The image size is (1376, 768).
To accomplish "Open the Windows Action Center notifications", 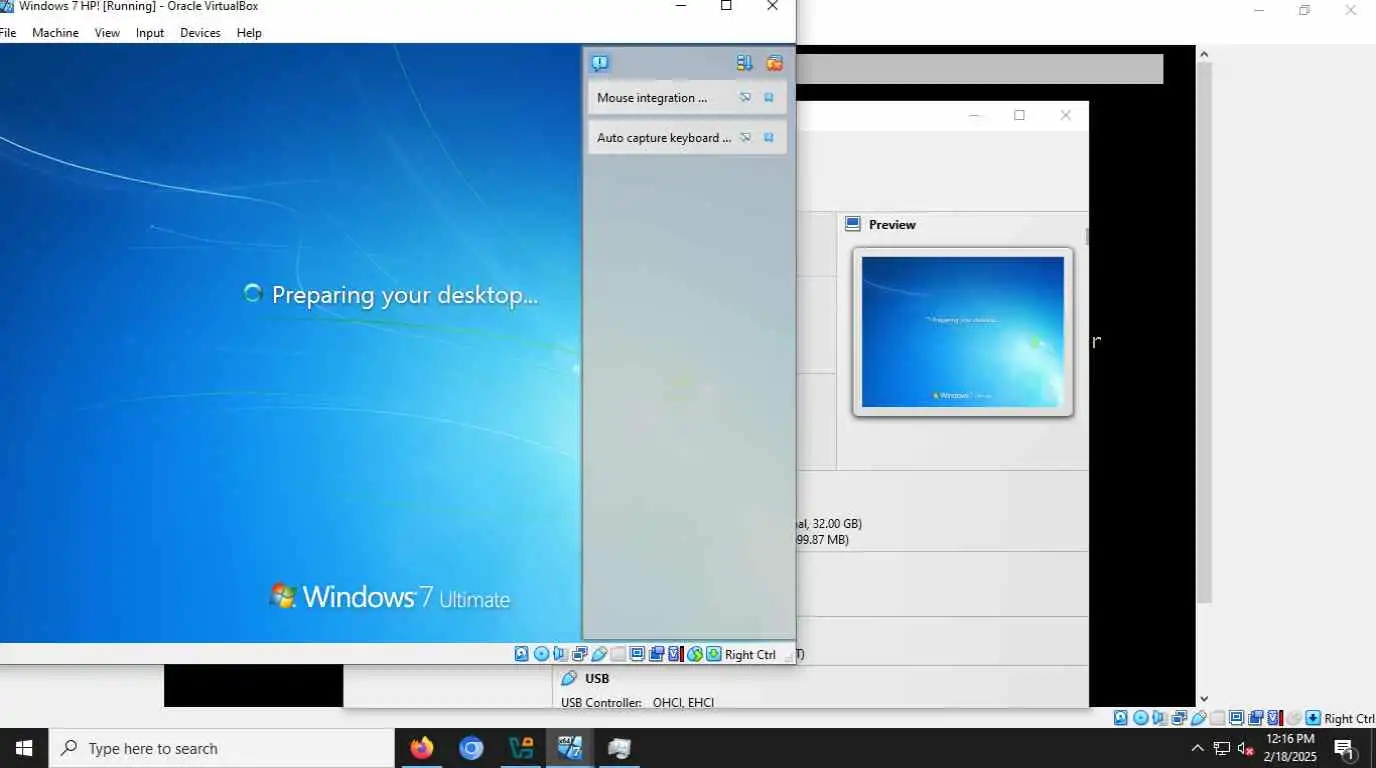I will (1344, 748).
